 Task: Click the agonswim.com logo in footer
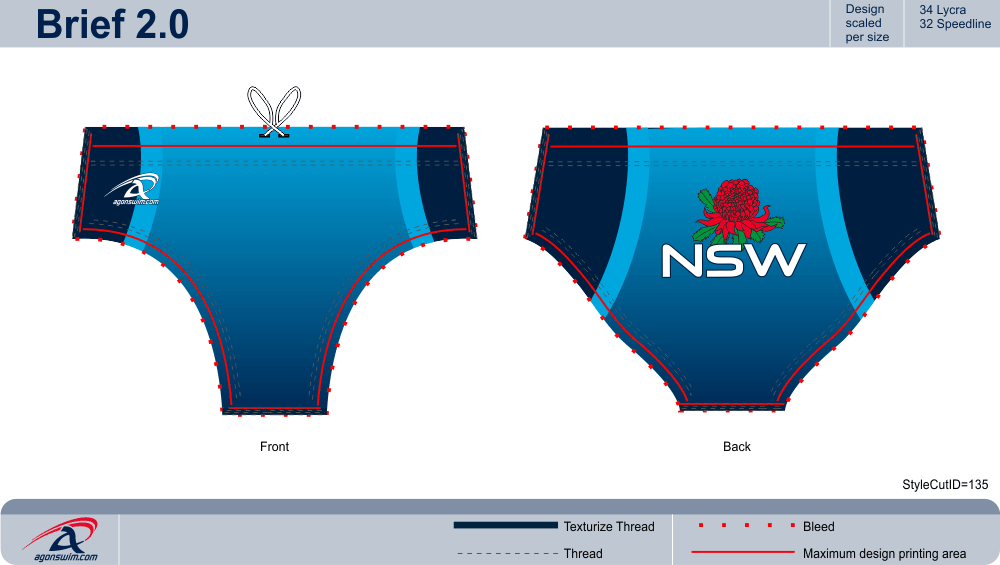[61, 539]
